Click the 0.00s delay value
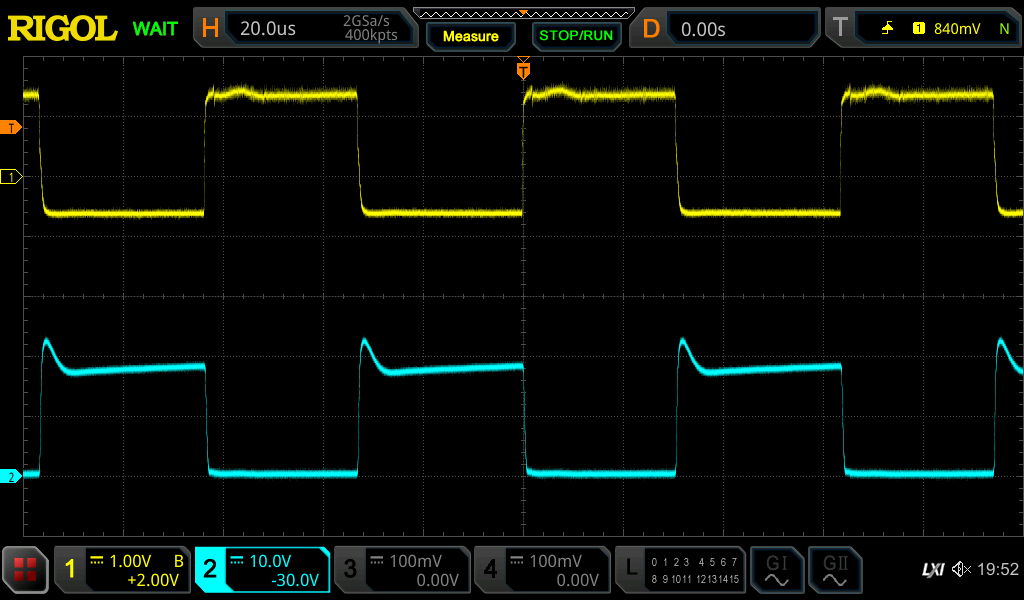 tap(703, 29)
